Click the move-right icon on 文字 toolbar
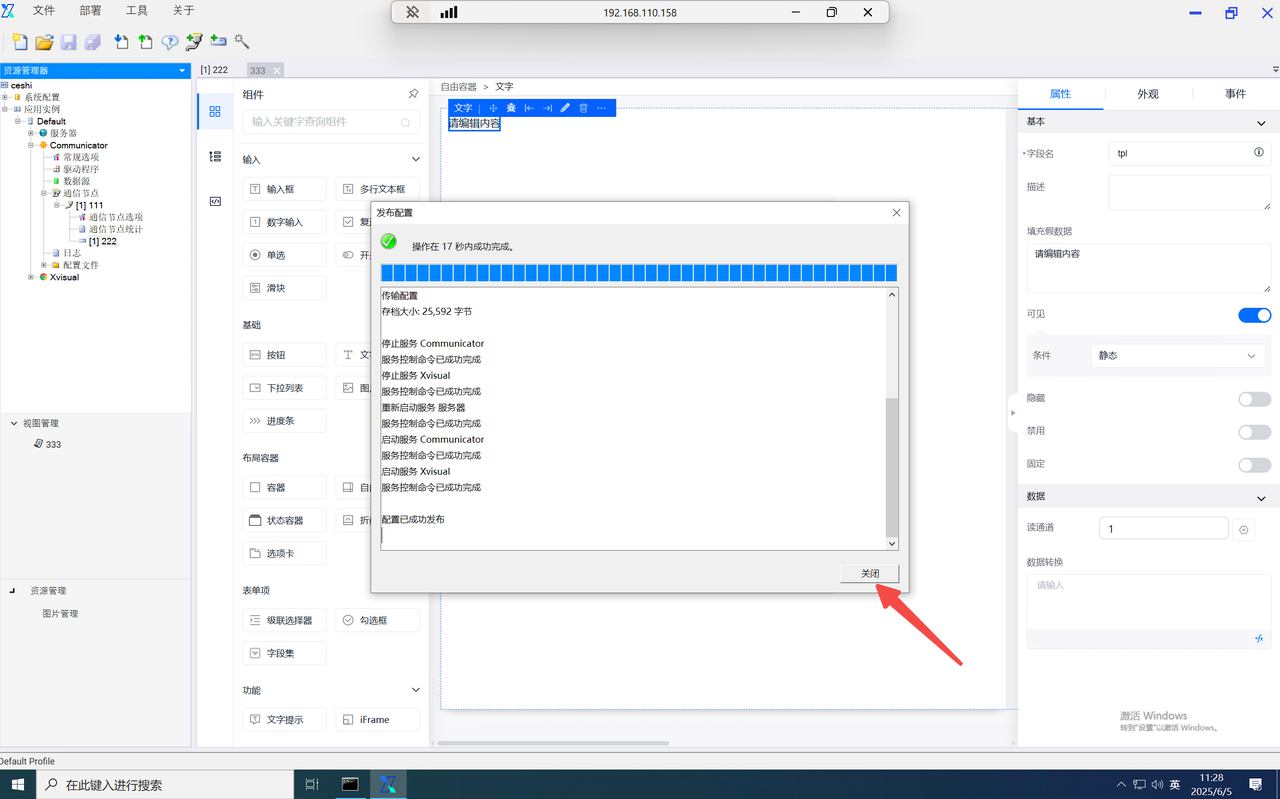Image resolution: width=1280 pixels, height=799 pixels. tap(547, 108)
